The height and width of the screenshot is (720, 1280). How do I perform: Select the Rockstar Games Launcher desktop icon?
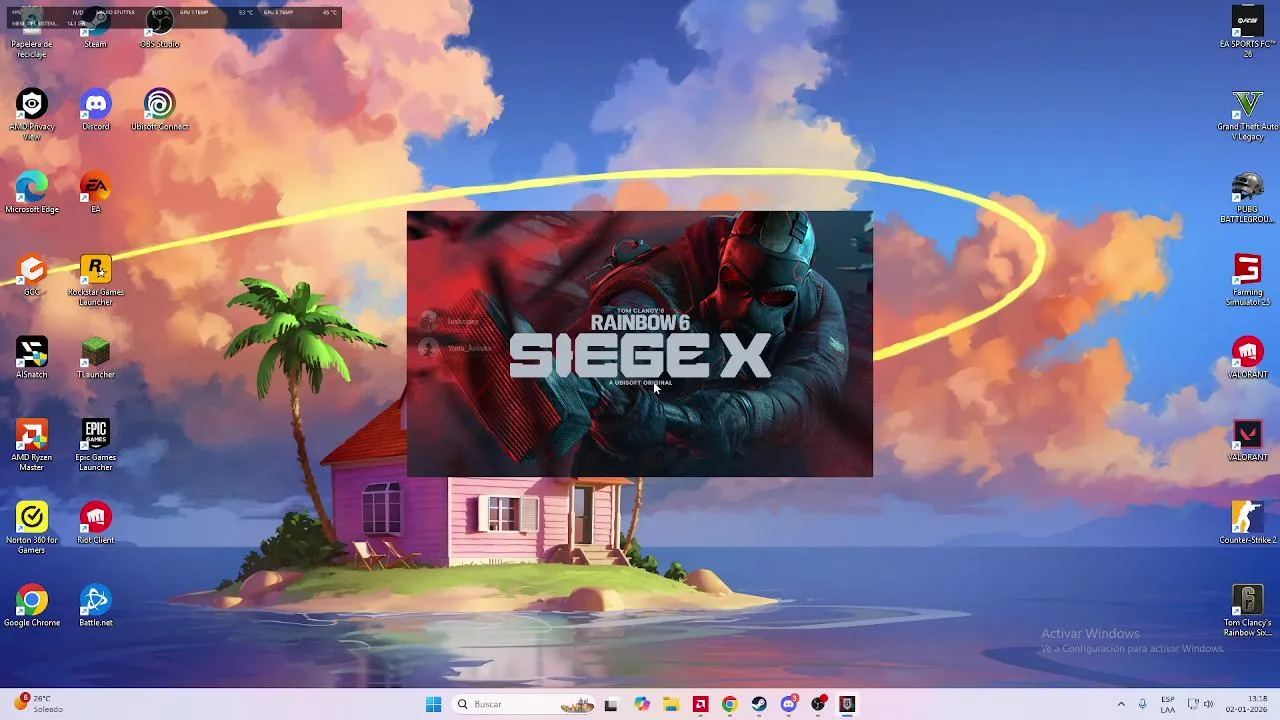point(96,280)
